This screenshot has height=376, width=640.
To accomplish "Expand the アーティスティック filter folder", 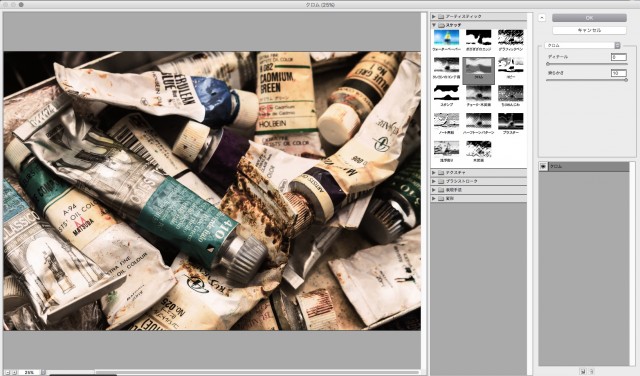I will pos(478,16).
